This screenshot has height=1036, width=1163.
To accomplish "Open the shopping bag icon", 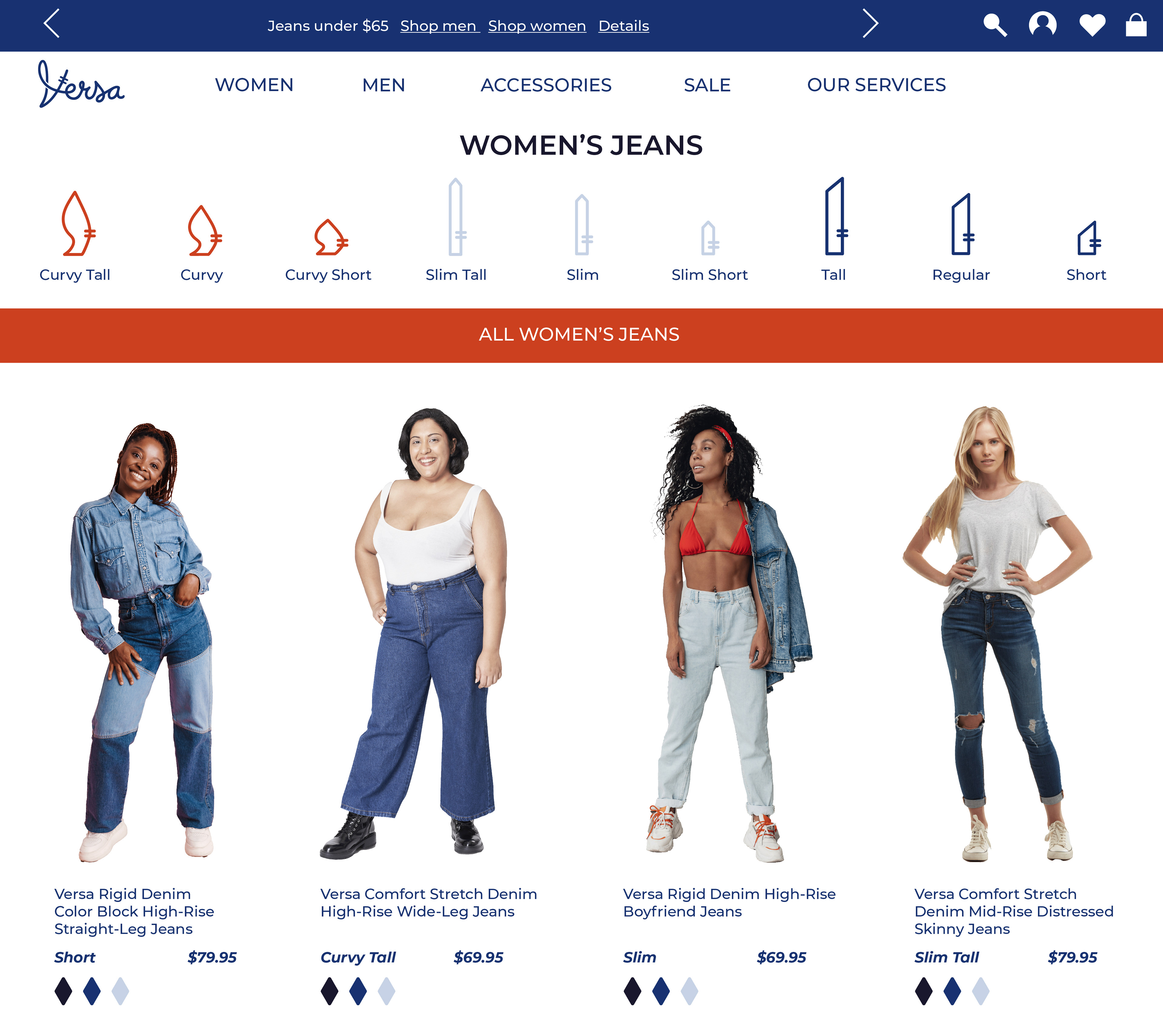I will (x=1136, y=25).
